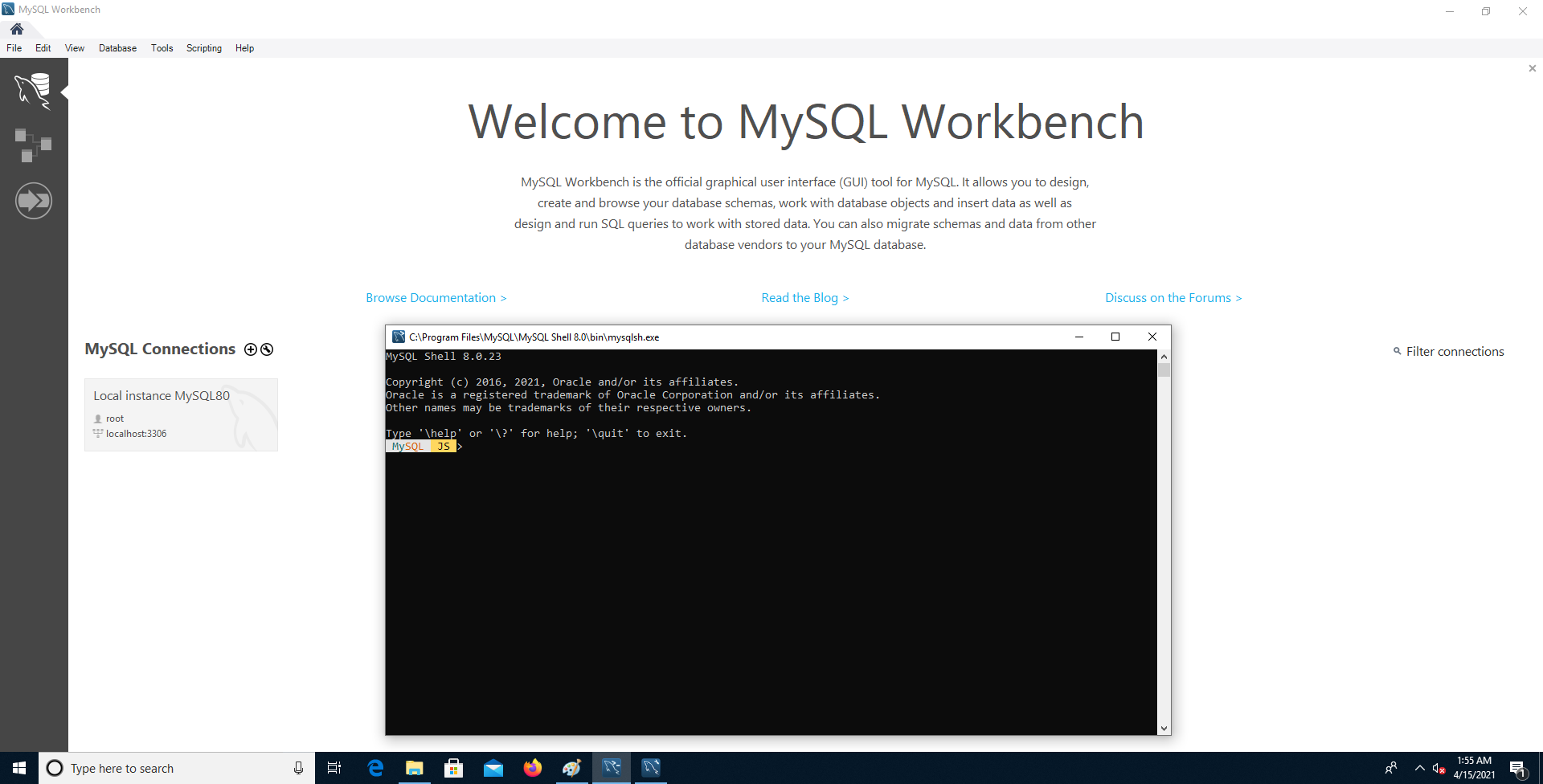
Task: Maximize the MySQL Shell window
Action: [x=1115, y=337]
